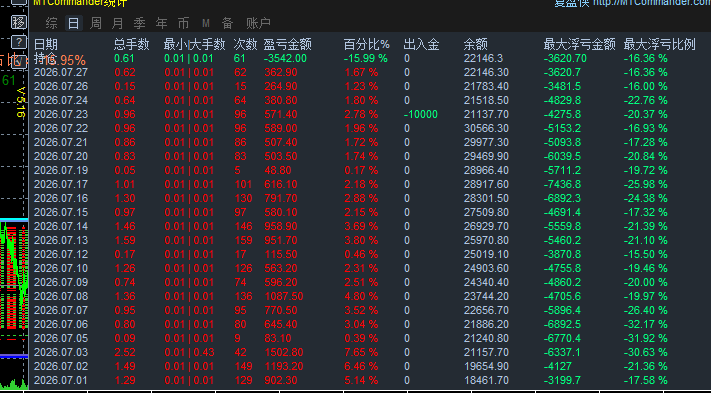Open the M tab
711x393 pixels.
pos(206,23)
